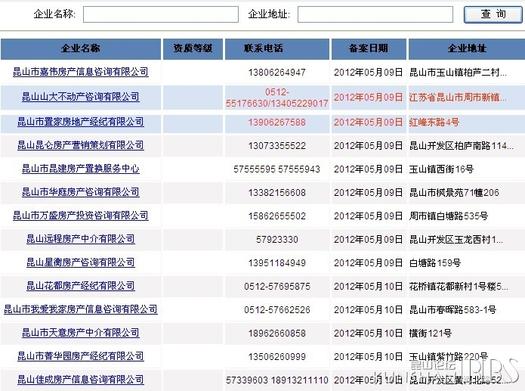Click the 企业地址 column header
The width and height of the screenshot is (525, 391).
(x=467, y=49)
